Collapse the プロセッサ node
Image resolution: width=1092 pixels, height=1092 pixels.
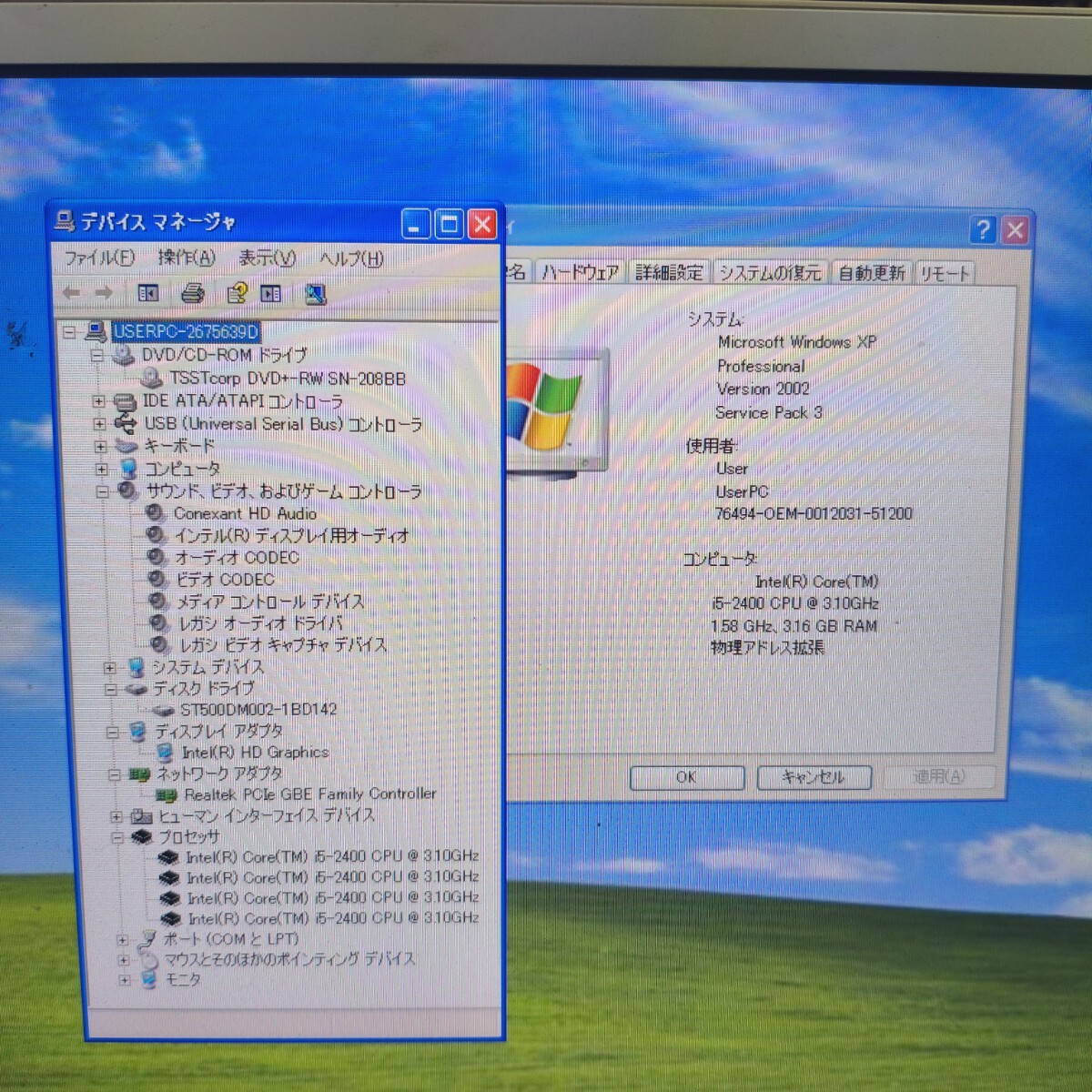[116, 837]
